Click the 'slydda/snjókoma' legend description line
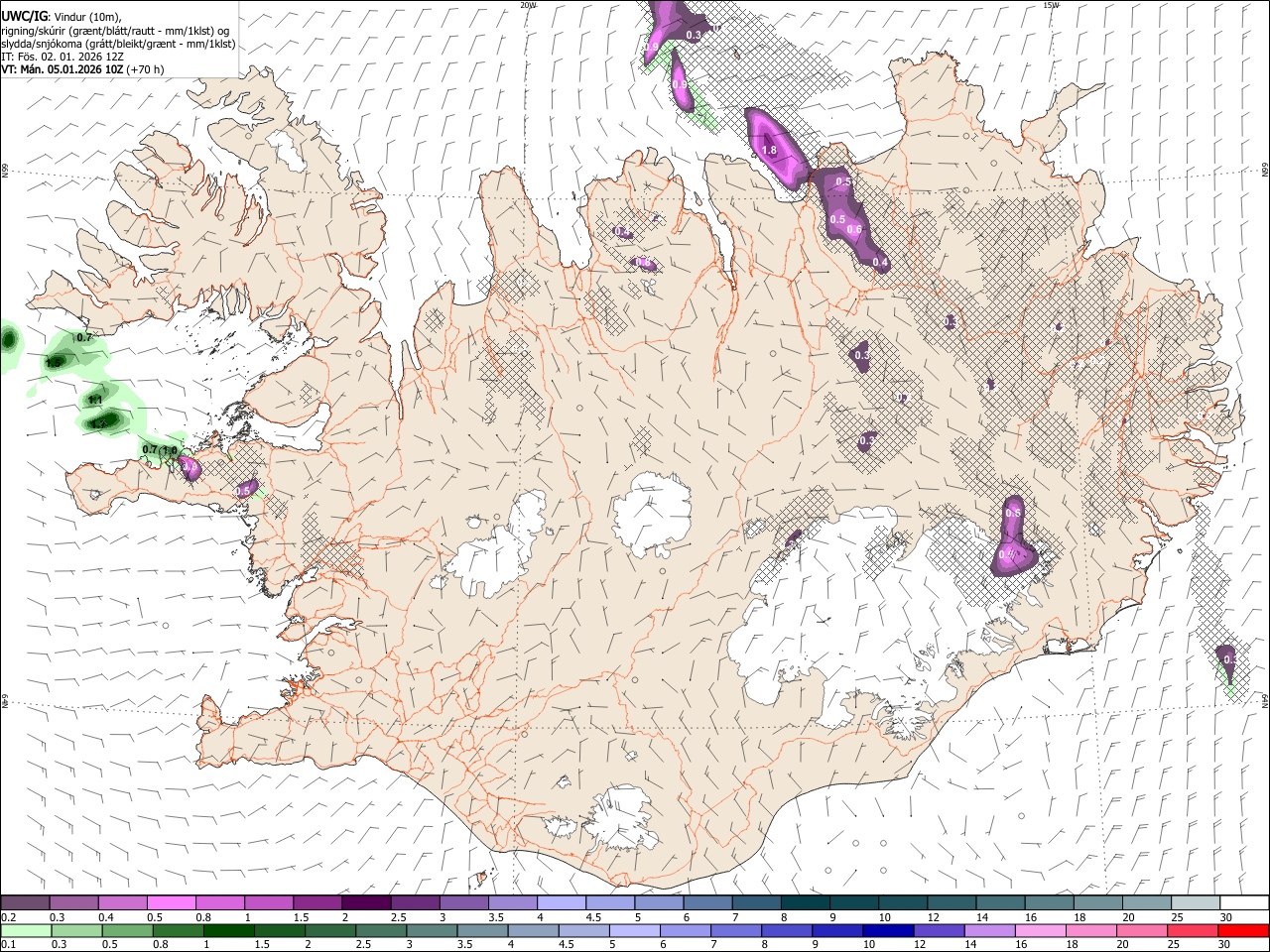This screenshot has width=1270, height=952. coord(118,44)
